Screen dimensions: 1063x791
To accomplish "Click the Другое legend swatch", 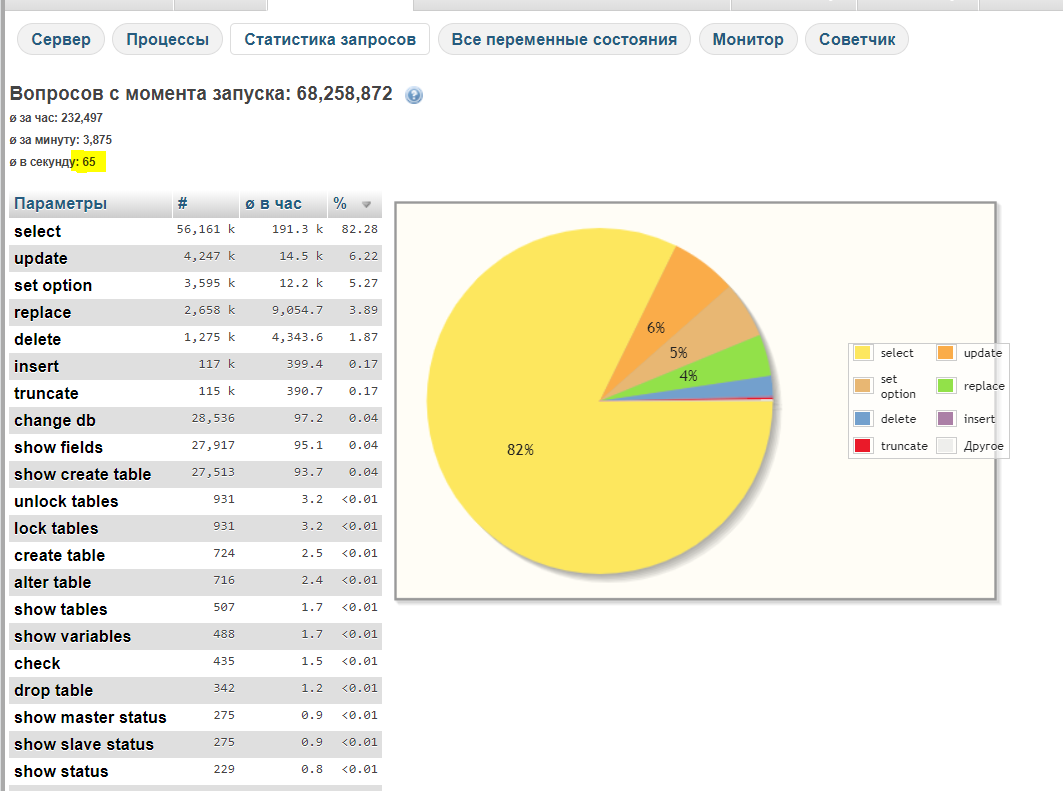I will click(x=946, y=446).
